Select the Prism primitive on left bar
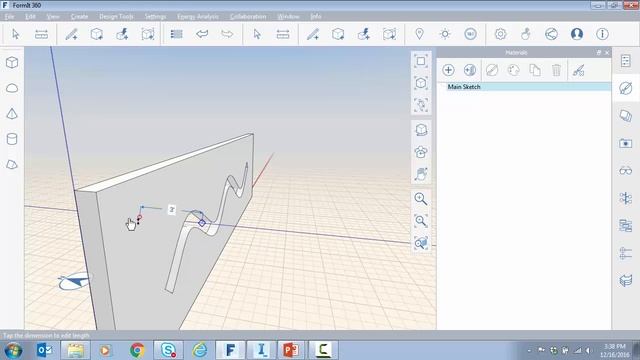640x360 pixels. pos(12,164)
